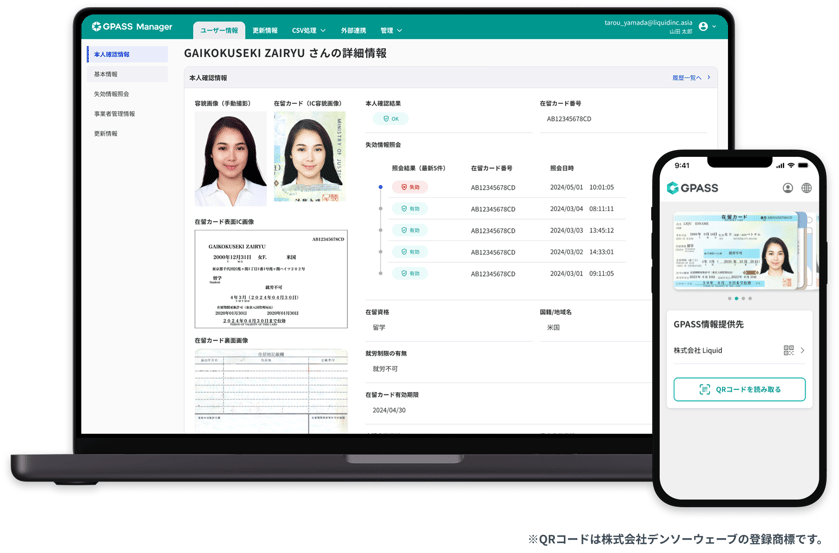839x553 pixels.
Task: Click the chevron next to 履歴一覧へ
Action: (709, 78)
